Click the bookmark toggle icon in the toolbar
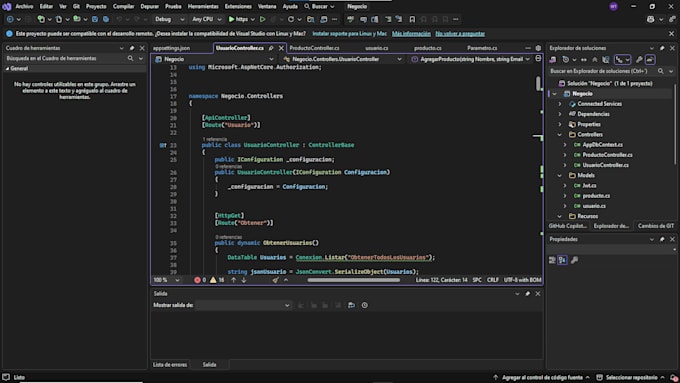 pos(412,19)
